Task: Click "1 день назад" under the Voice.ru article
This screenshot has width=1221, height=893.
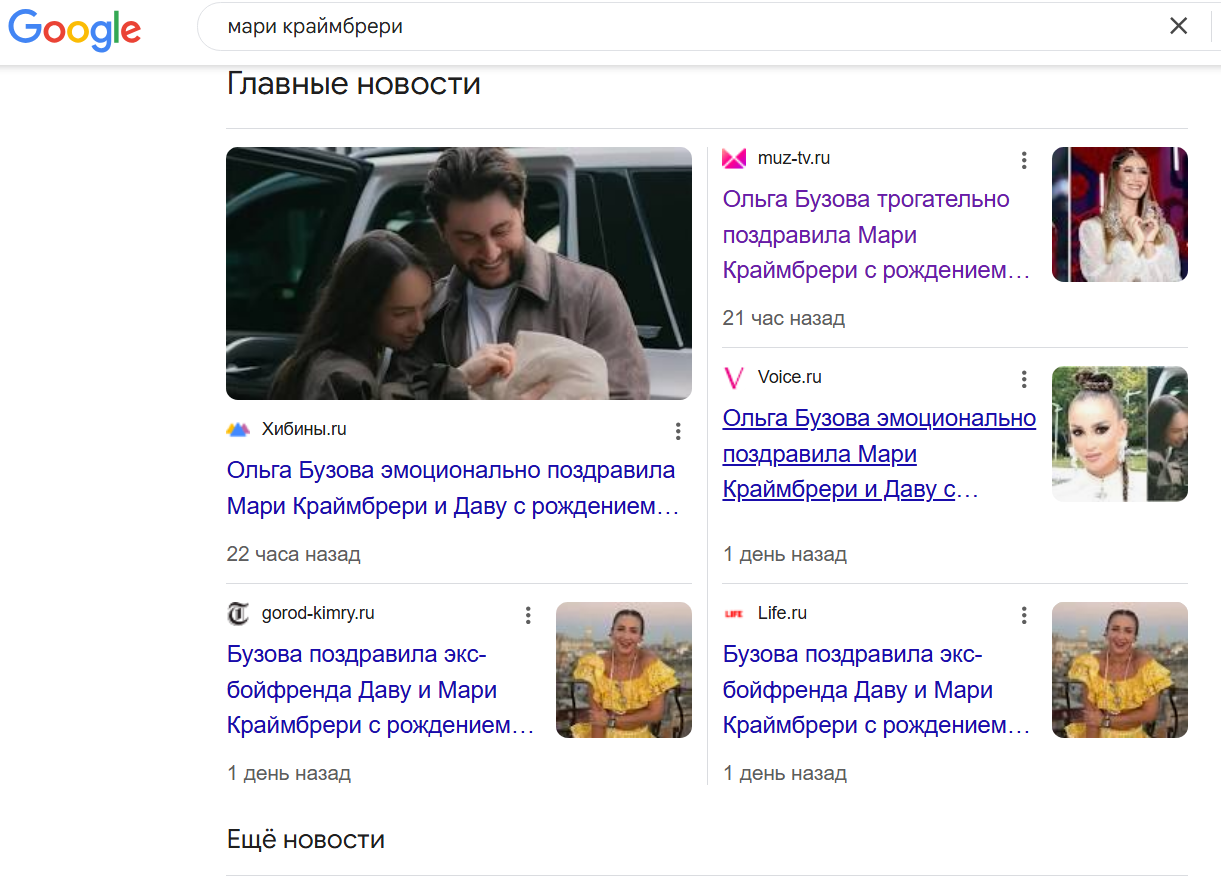Action: 785,554
